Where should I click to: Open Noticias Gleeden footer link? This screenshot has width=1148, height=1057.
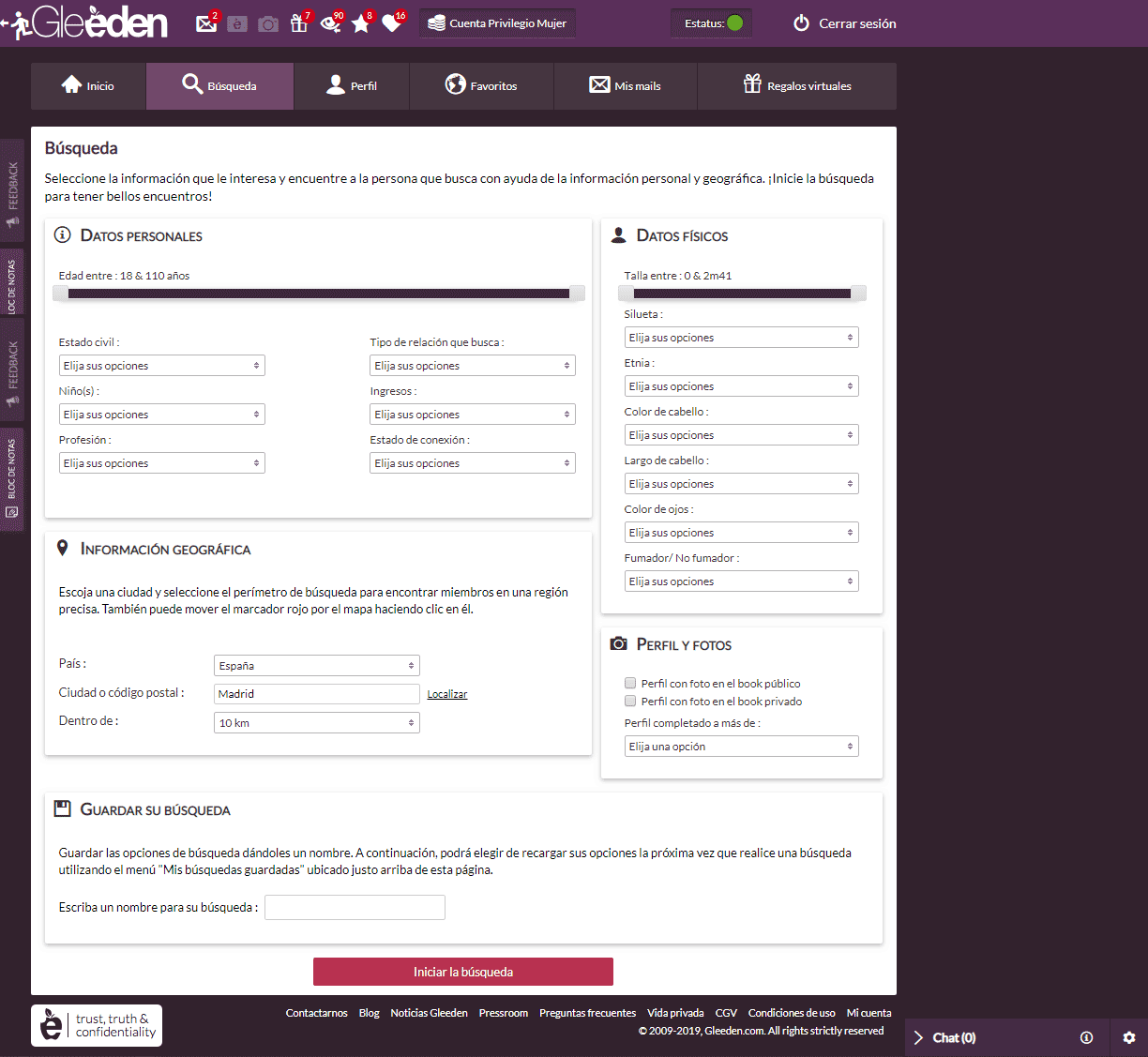(430, 1013)
